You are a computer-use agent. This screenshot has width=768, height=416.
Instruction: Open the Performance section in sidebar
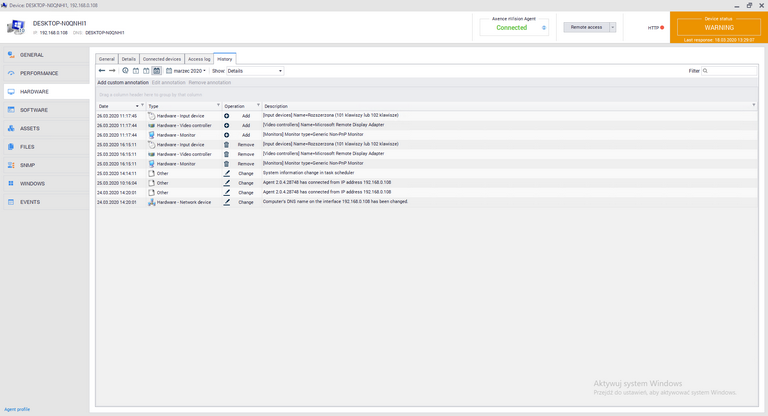[x=39, y=73]
